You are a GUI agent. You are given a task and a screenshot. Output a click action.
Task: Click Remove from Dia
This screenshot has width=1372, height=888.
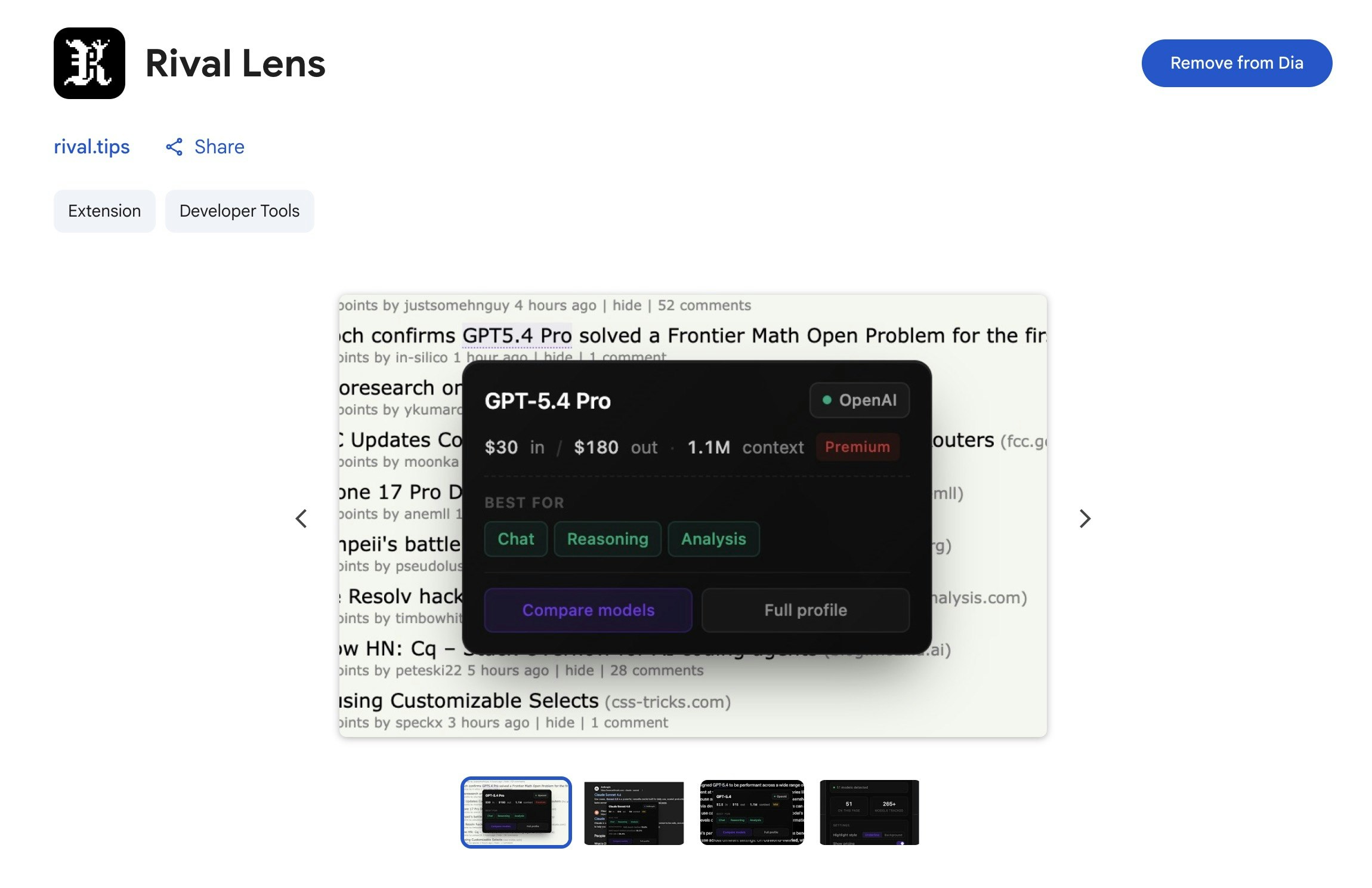coord(1236,62)
